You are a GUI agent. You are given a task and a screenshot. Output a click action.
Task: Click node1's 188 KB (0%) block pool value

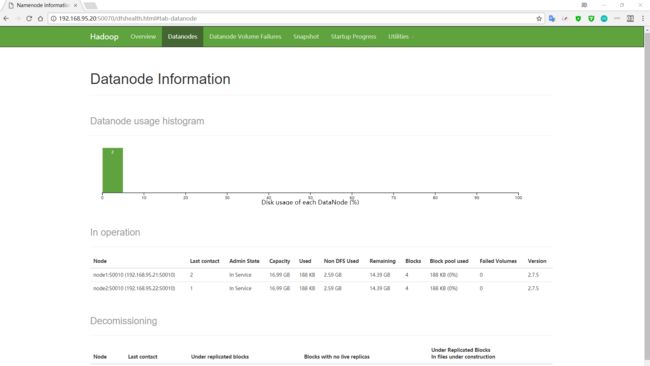[x=444, y=275]
